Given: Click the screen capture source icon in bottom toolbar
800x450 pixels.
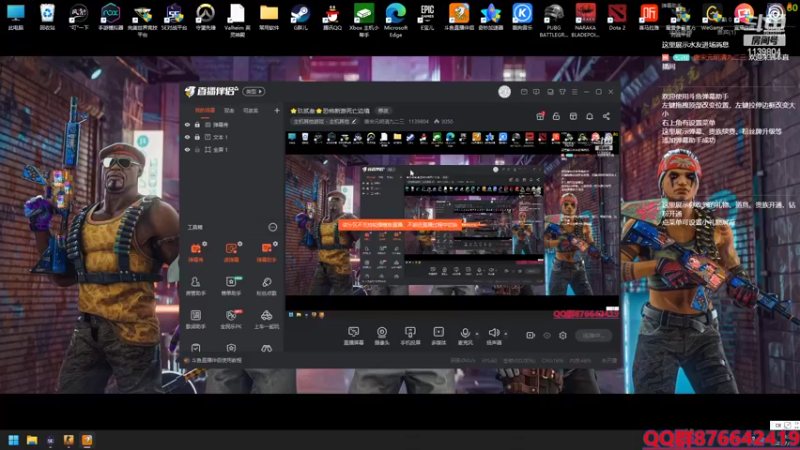Looking at the screenshot, I should [x=354, y=336].
